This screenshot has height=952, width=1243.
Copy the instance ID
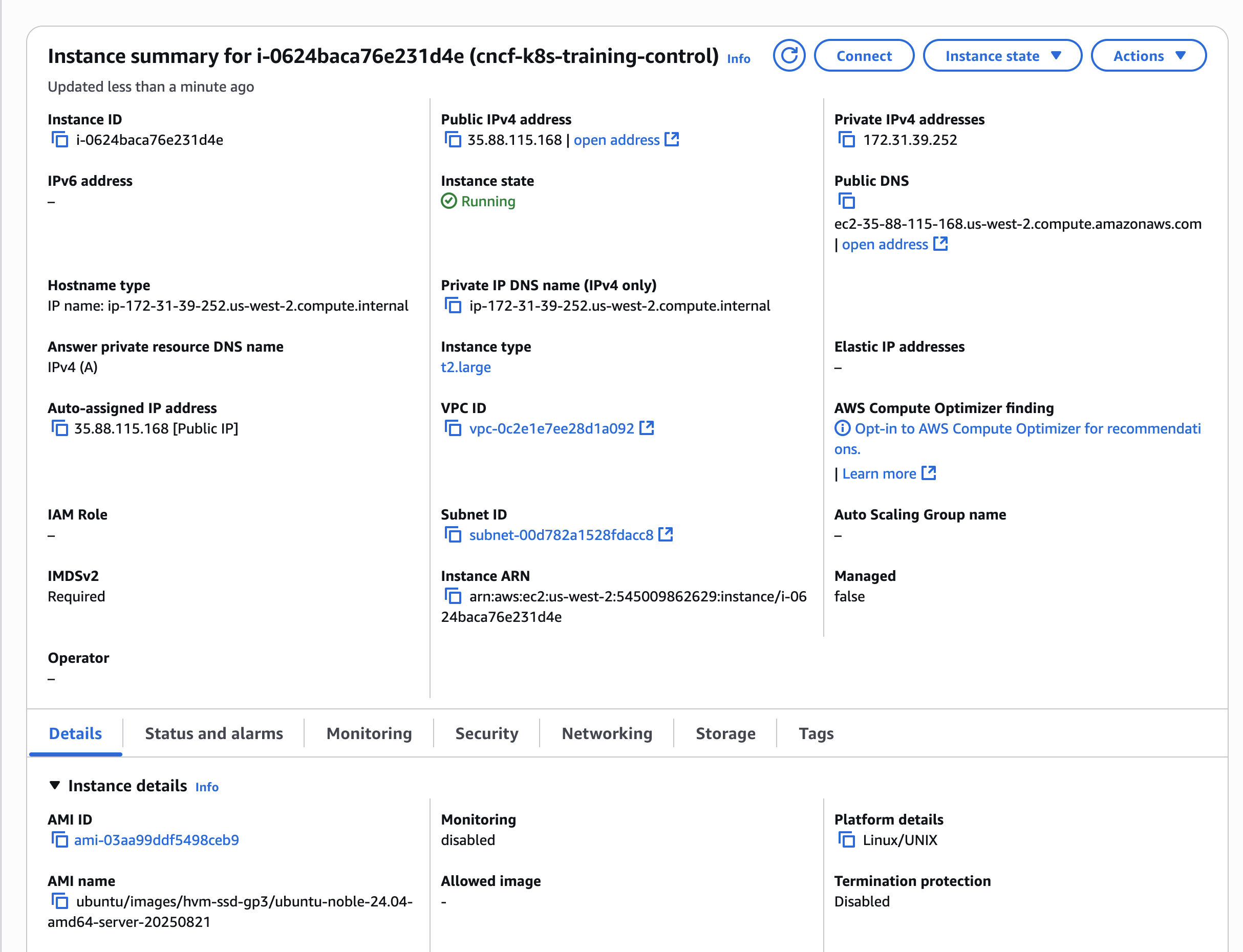[60, 140]
